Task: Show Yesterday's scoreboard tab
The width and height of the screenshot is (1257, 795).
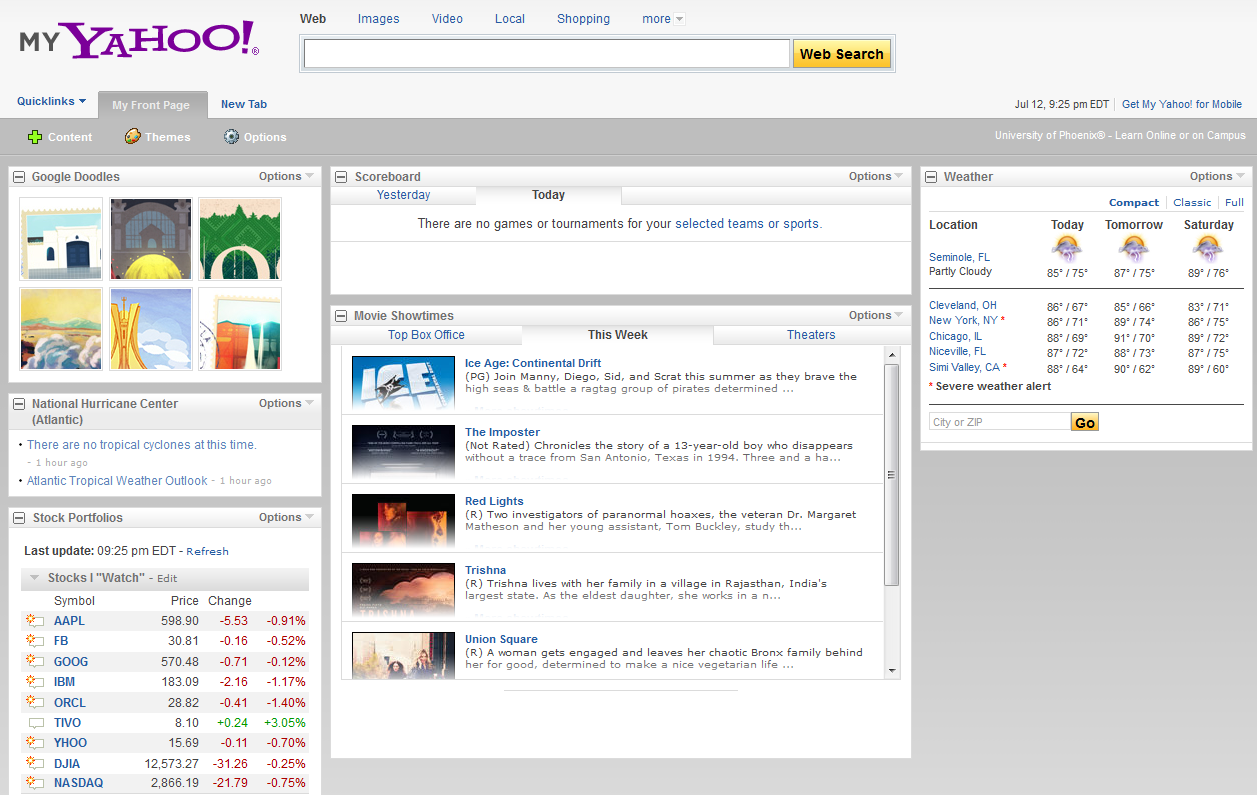Action: tap(403, 195)
